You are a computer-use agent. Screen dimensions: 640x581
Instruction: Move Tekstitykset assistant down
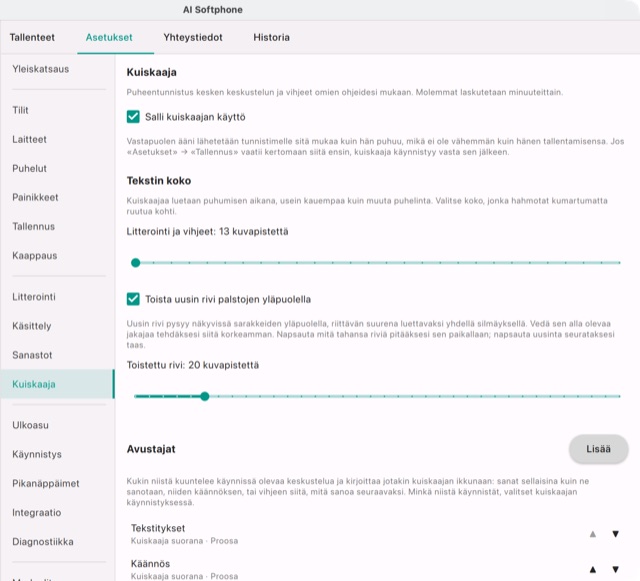click(x=616, y=534)
